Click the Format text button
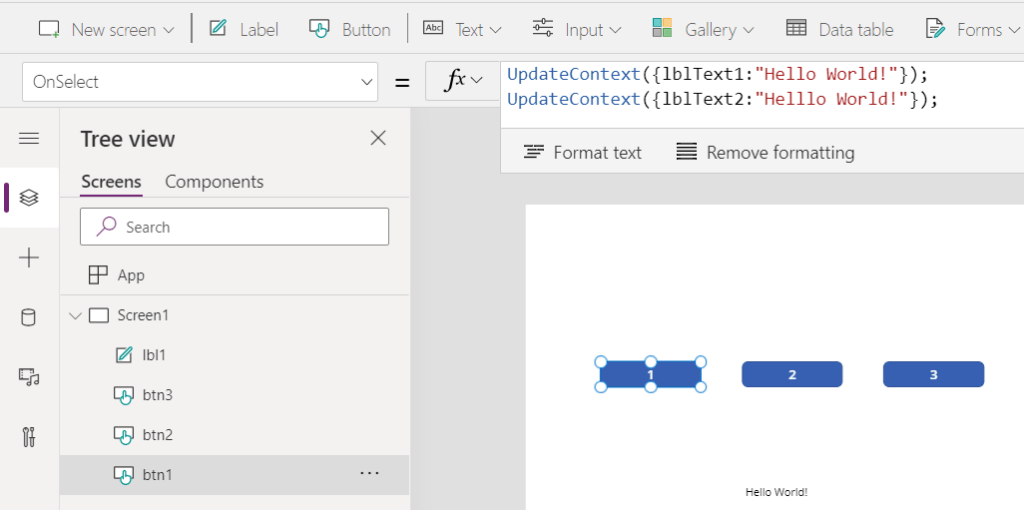 tap(583, 152)
